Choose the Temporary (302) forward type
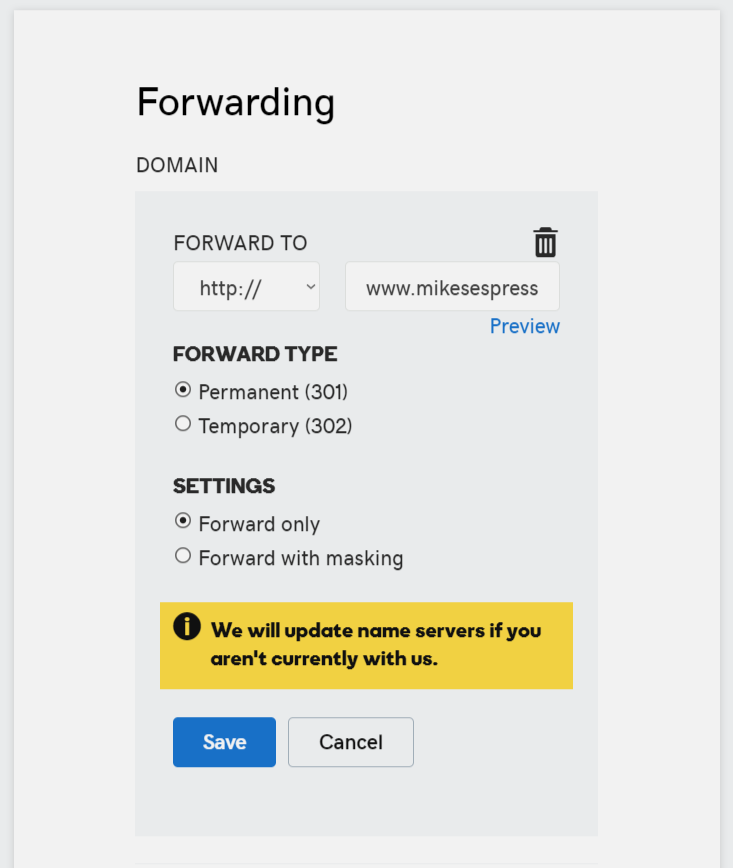 (x=183, y=424)
